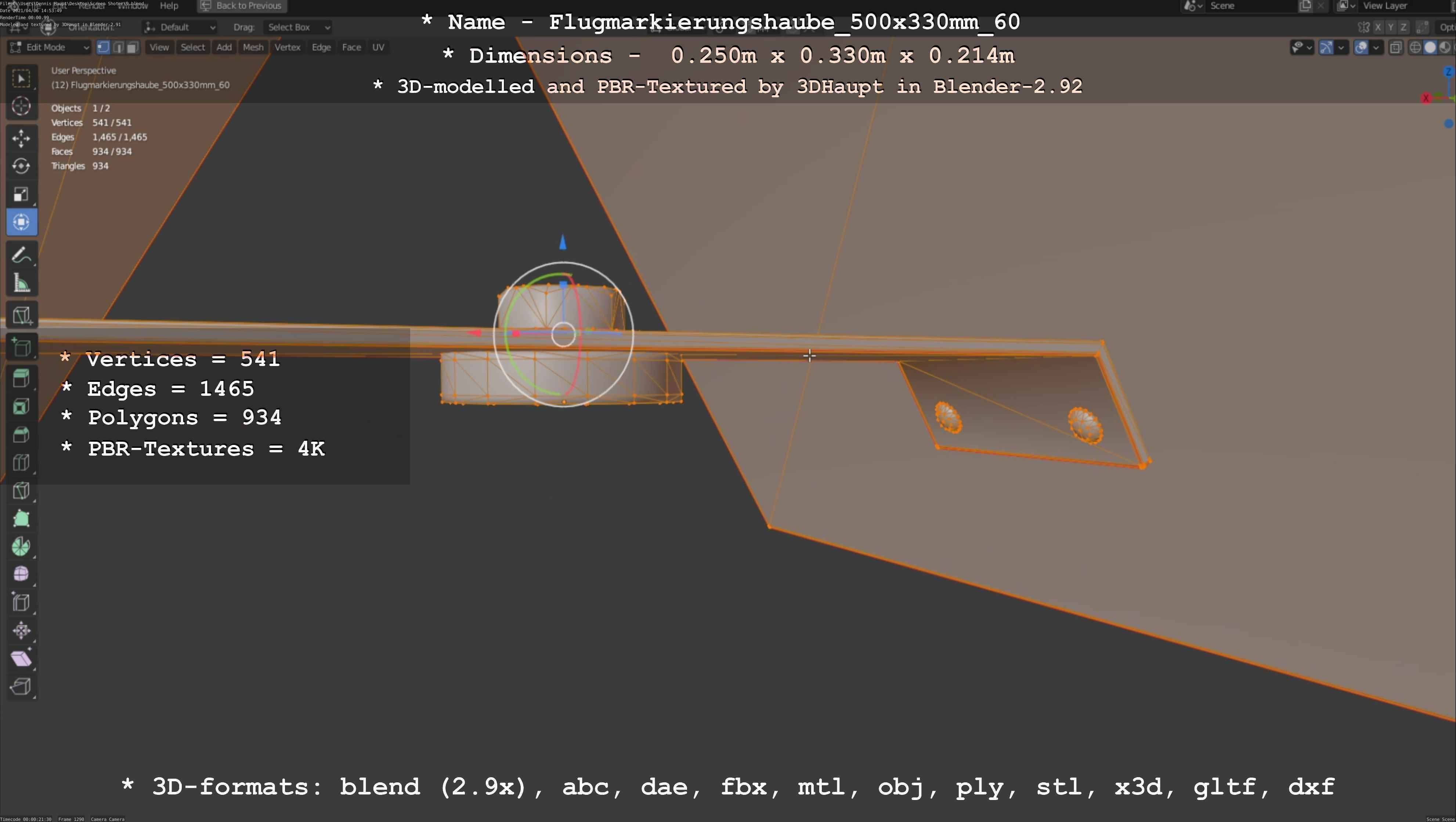Viewport: 1456px width, 822px height.
Task: Select the Select Box tool
Action: 21,79
